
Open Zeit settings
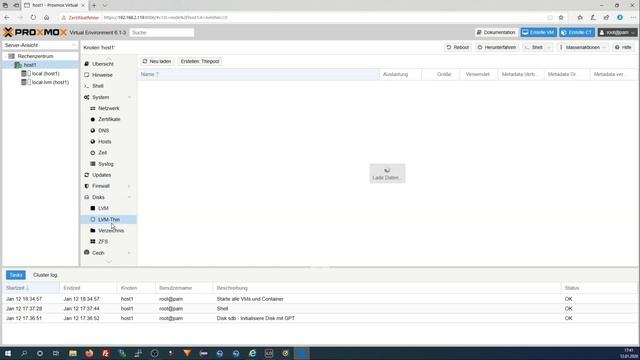[102, 153]
